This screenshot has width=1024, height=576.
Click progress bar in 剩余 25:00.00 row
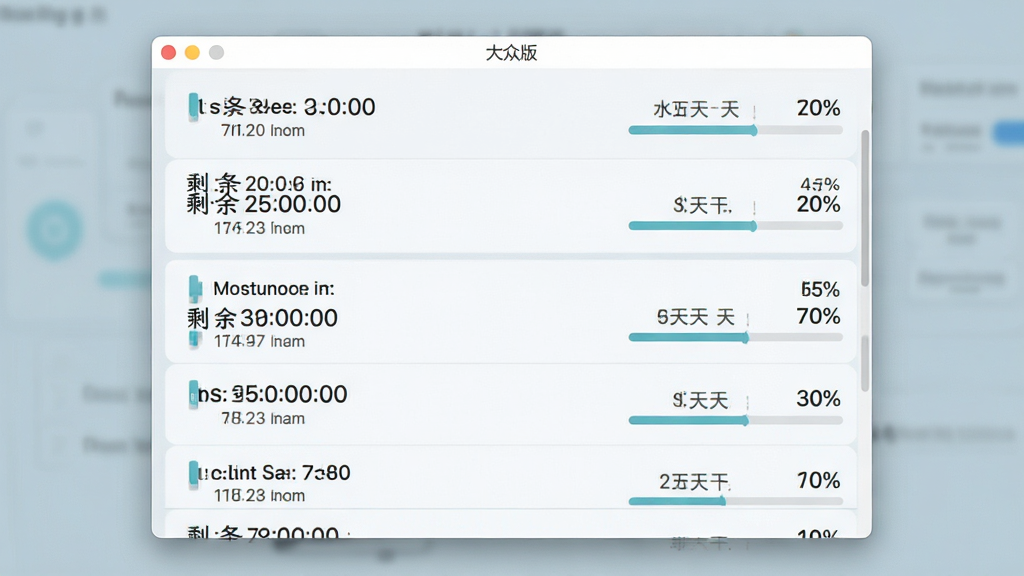(x=735, y=226)
